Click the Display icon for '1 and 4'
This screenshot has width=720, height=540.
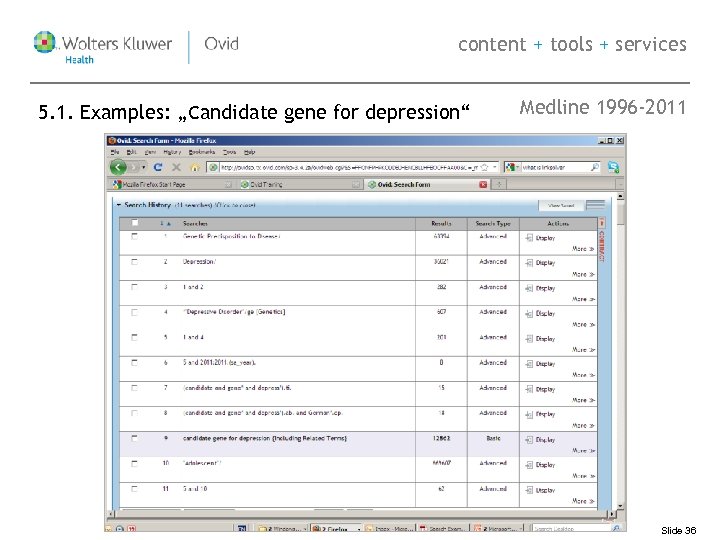click(x=529, y=339)
